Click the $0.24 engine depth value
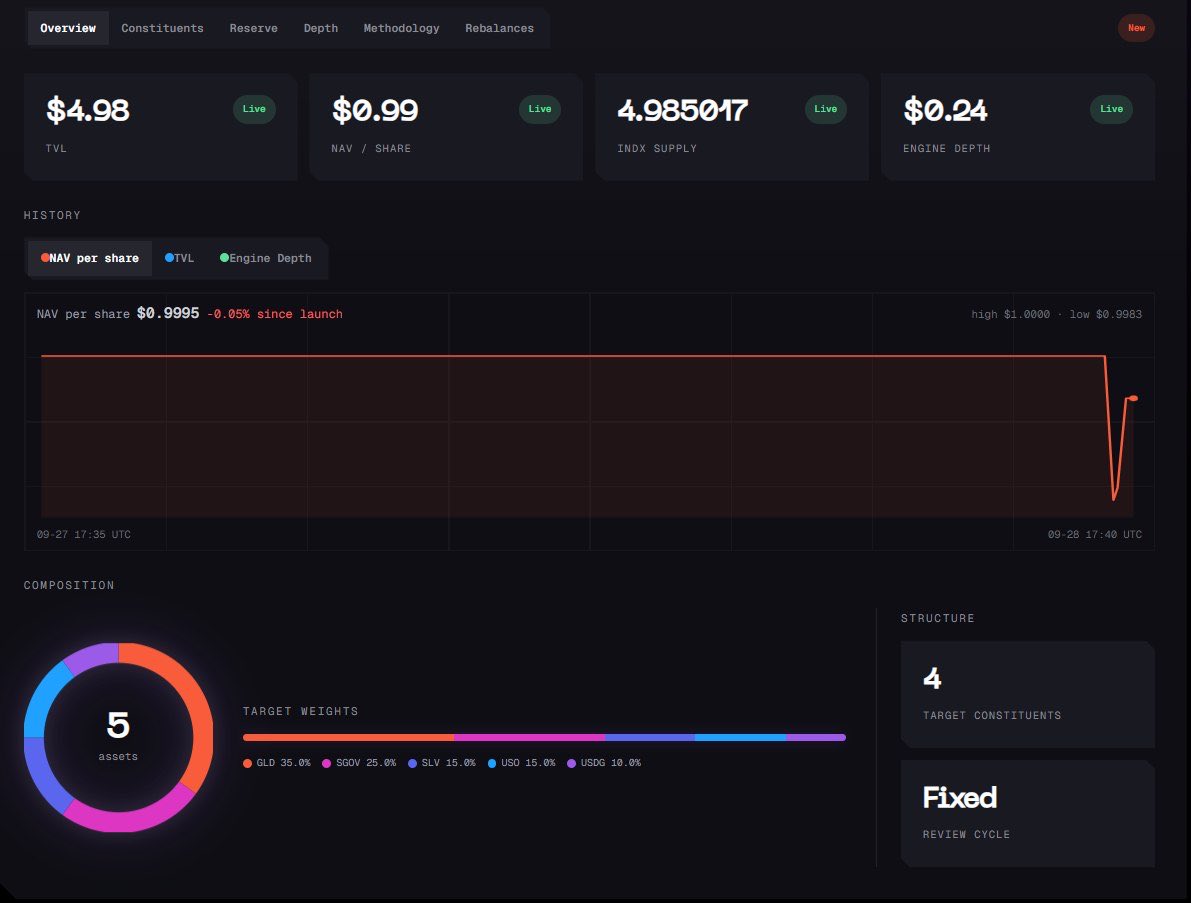 click(946, 110)
